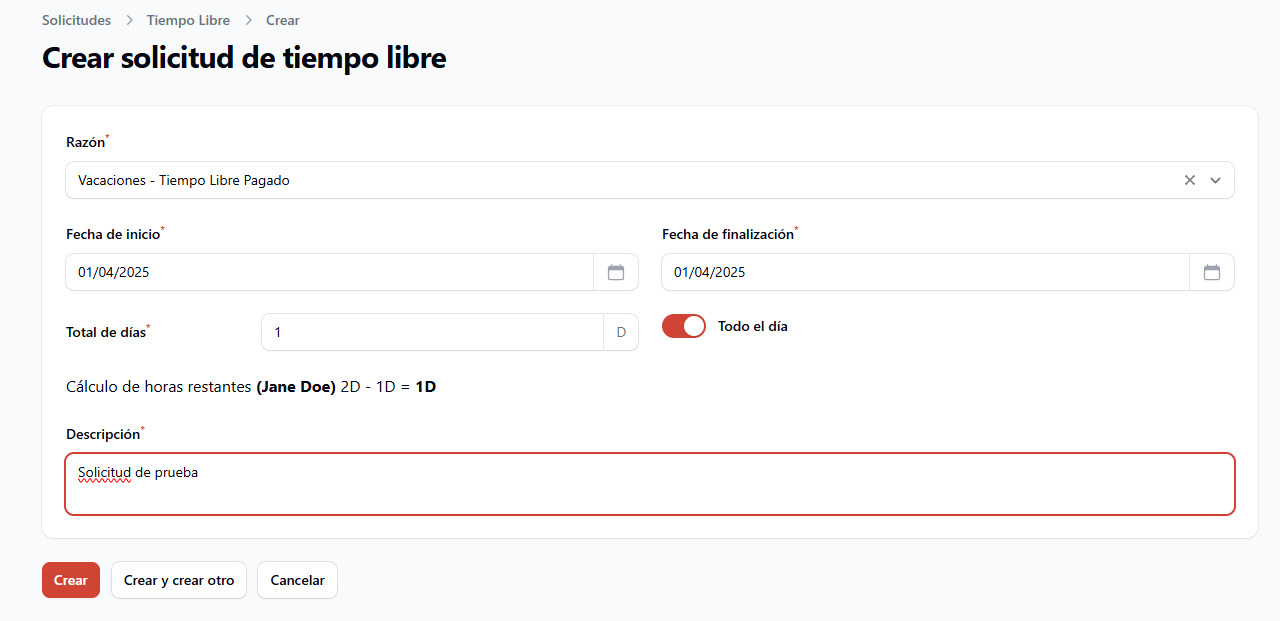Open the end date calendar icon

tap(1212, 272)
